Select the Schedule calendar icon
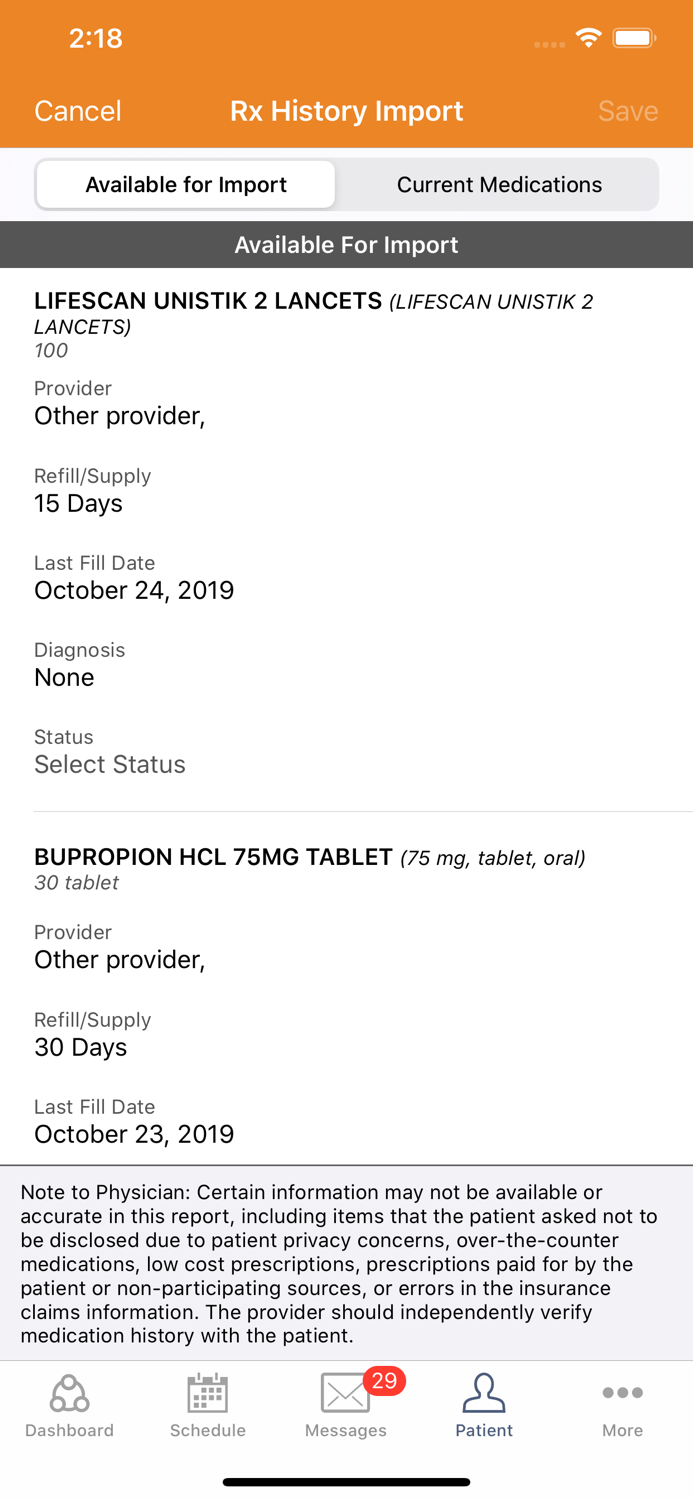This screenshot has width=693, height=1500. click(x=207, y=1392)
